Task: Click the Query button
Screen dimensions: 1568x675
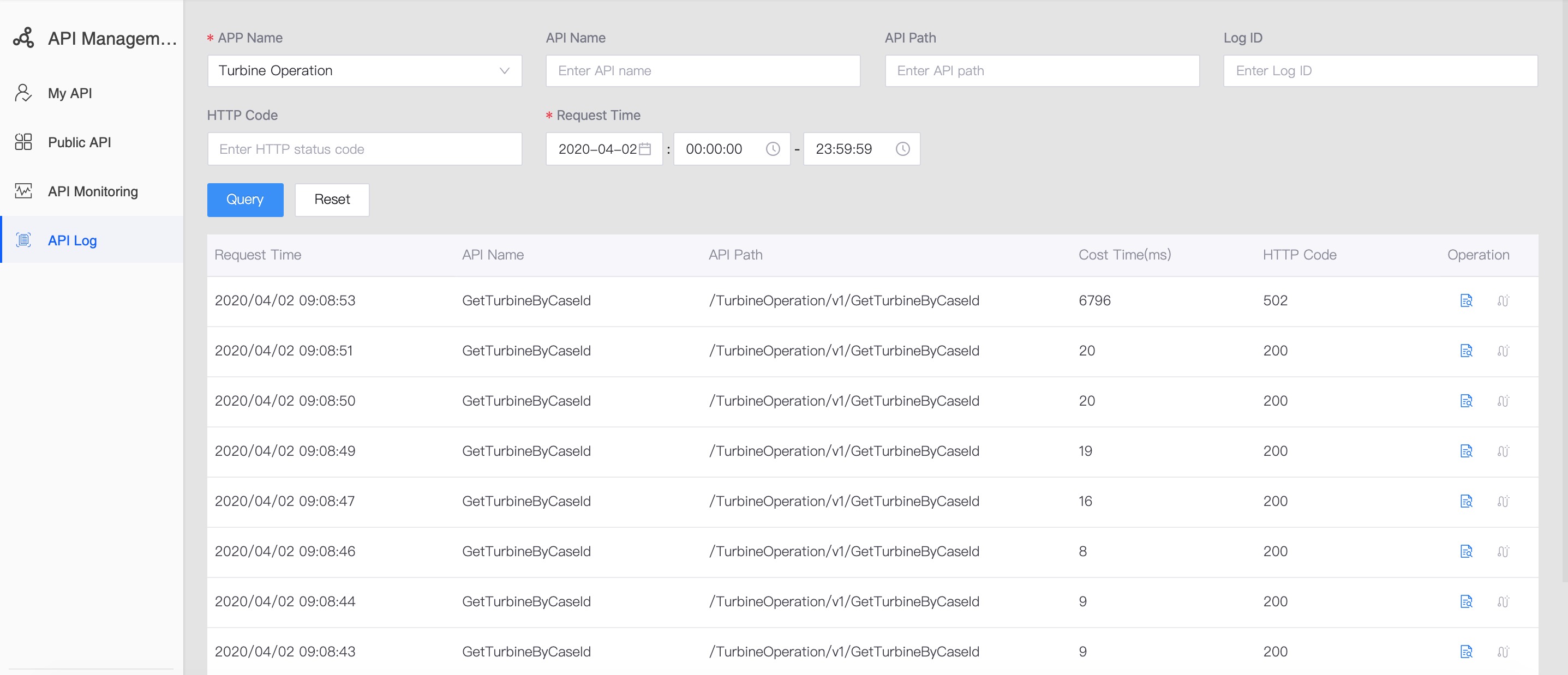Action: (x=246, y=200)
